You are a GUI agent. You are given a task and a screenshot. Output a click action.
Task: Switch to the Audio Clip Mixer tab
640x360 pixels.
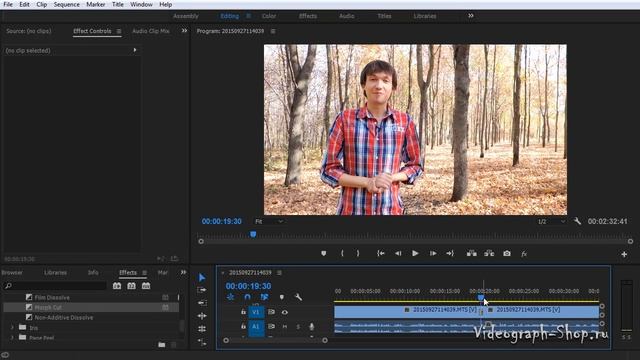pyautogui.click(x=151, y=31)
